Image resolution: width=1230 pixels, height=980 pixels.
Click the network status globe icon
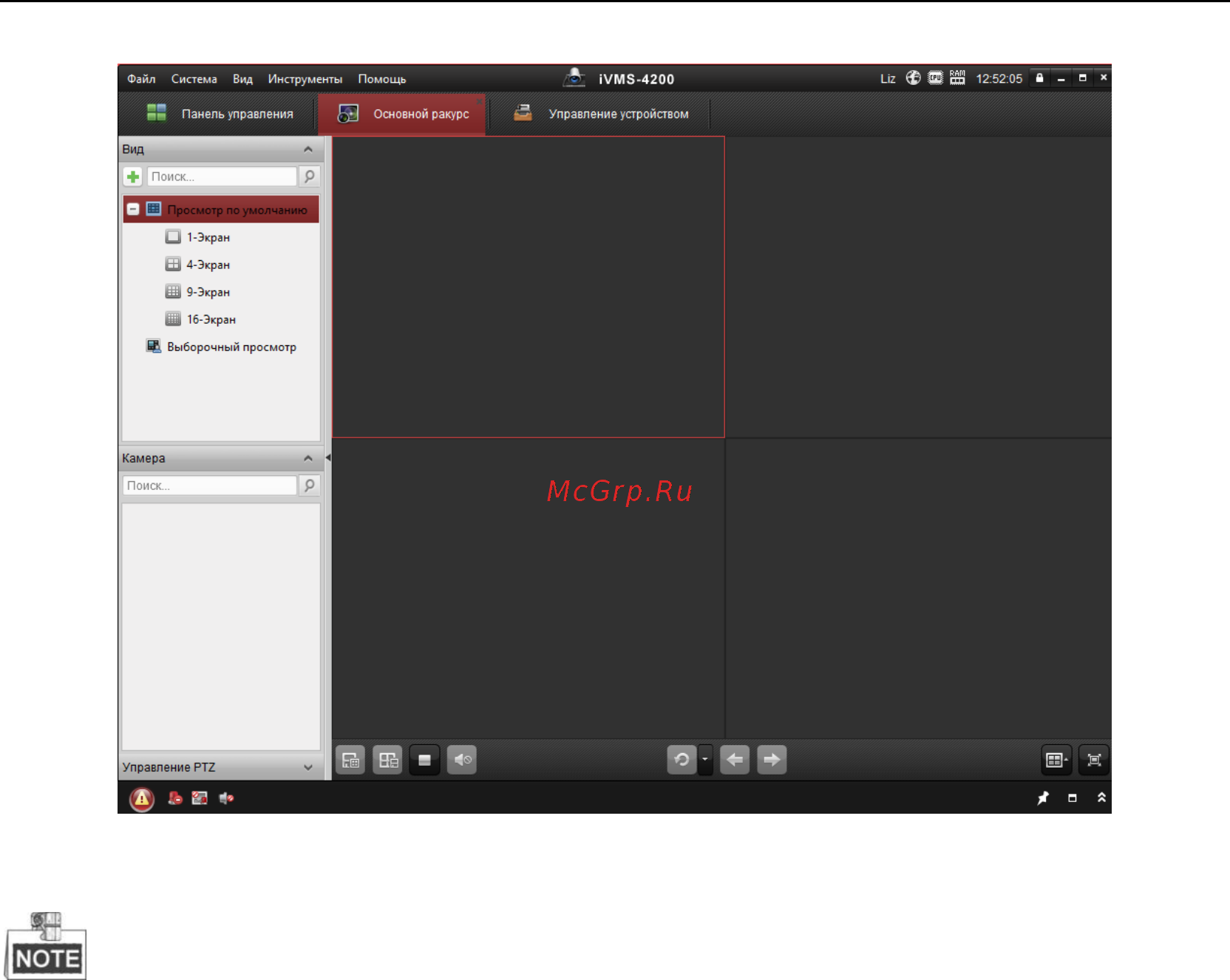click(914, 78)
